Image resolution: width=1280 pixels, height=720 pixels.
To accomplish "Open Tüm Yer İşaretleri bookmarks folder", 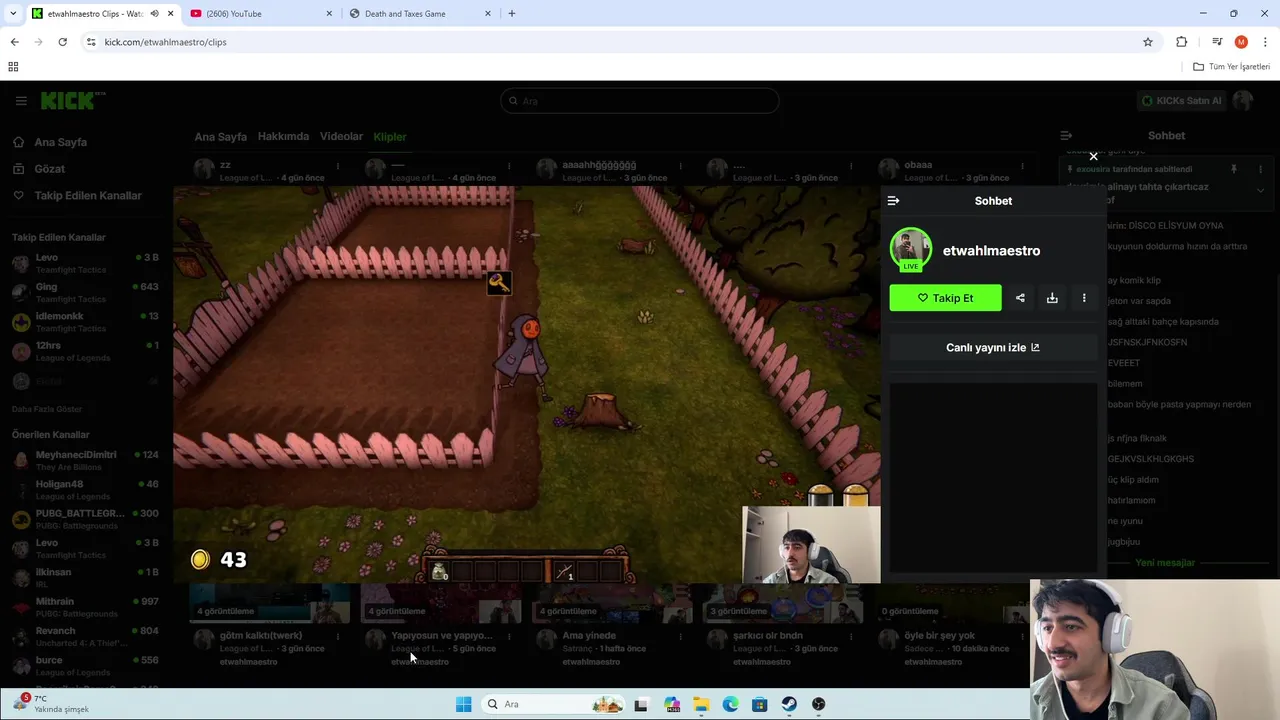I will point(1231,67).
